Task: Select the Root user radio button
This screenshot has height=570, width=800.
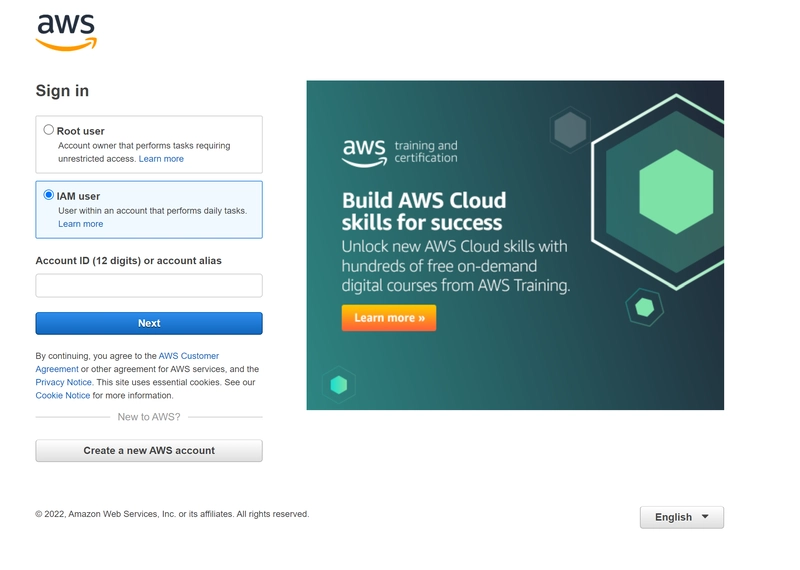Action: pos(48,130)
